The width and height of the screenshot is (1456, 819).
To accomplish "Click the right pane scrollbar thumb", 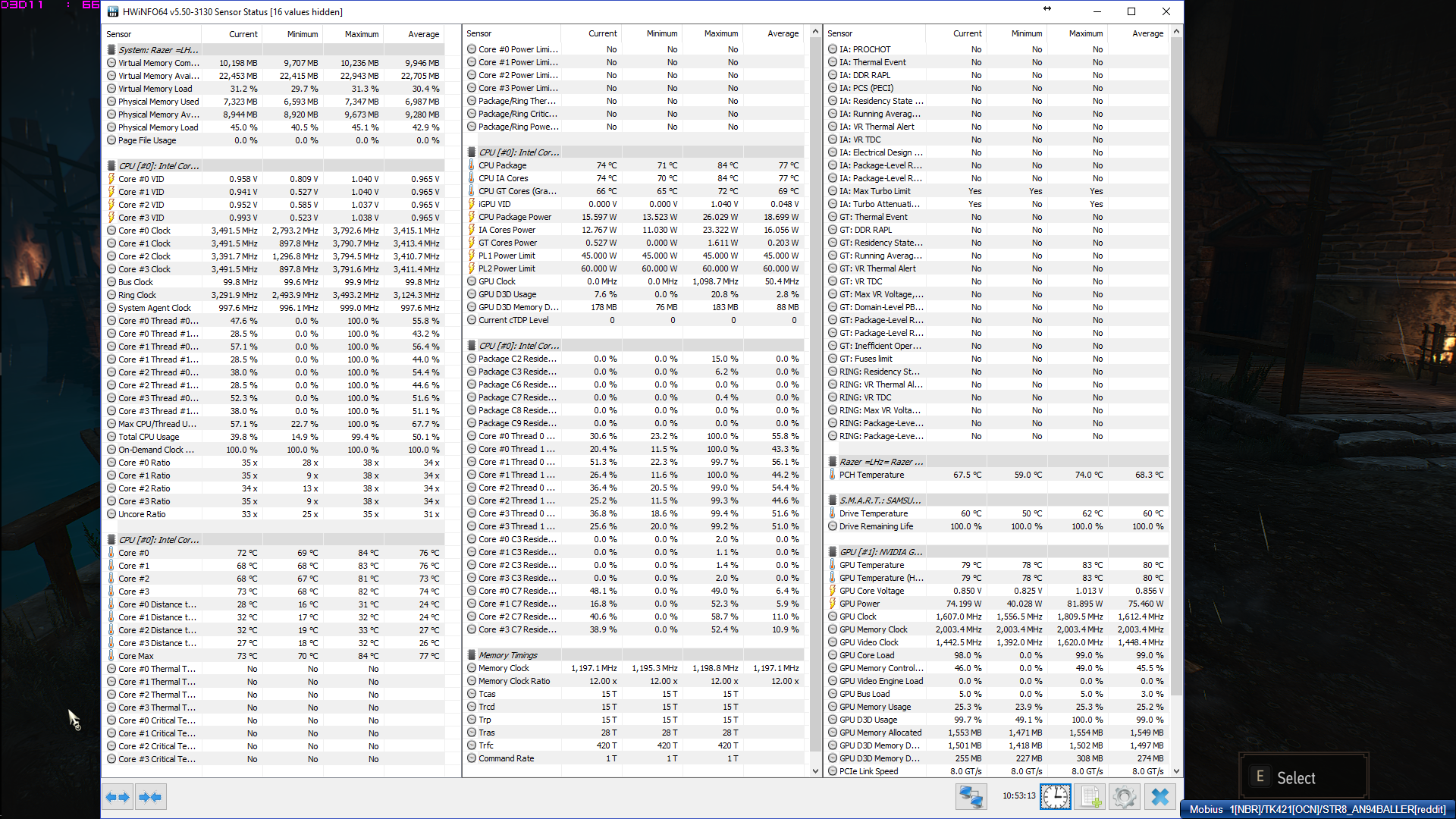I will click(x=1176, y=366).
